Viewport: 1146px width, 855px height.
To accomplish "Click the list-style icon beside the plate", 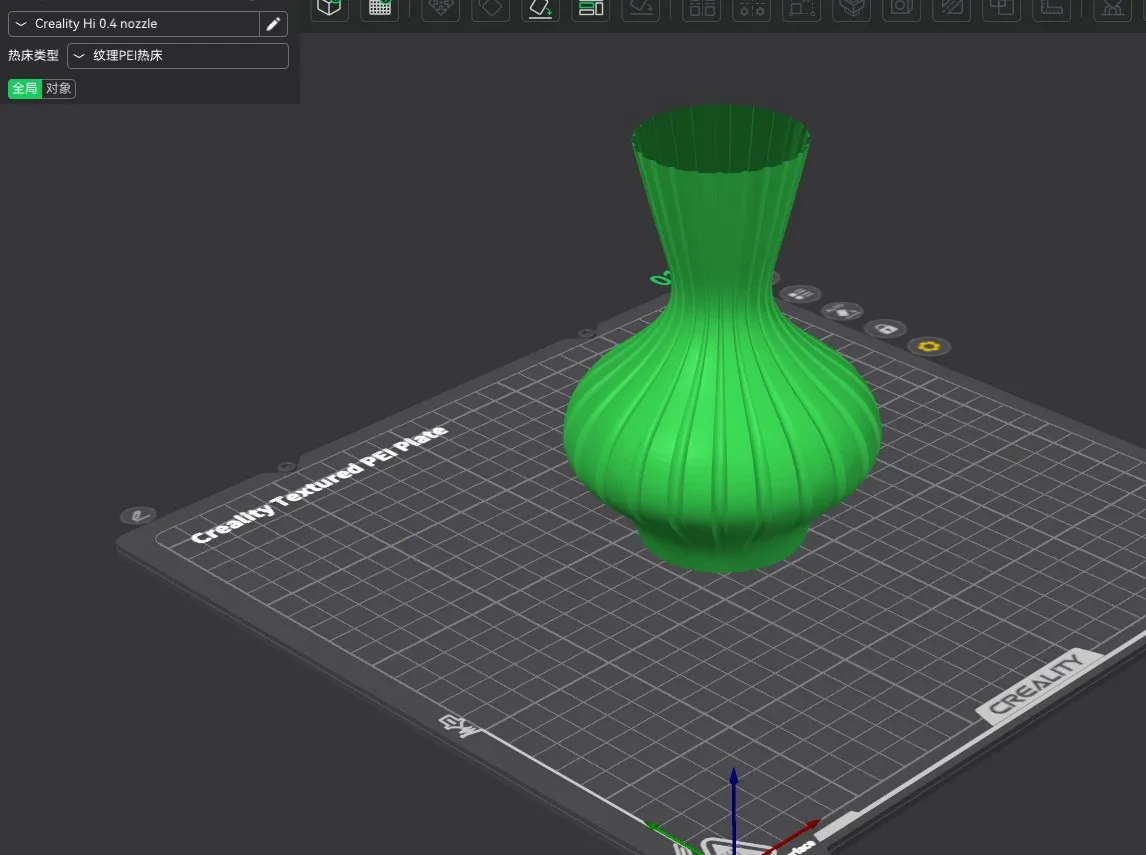I will pyautogui.click(x=800, y=294).
